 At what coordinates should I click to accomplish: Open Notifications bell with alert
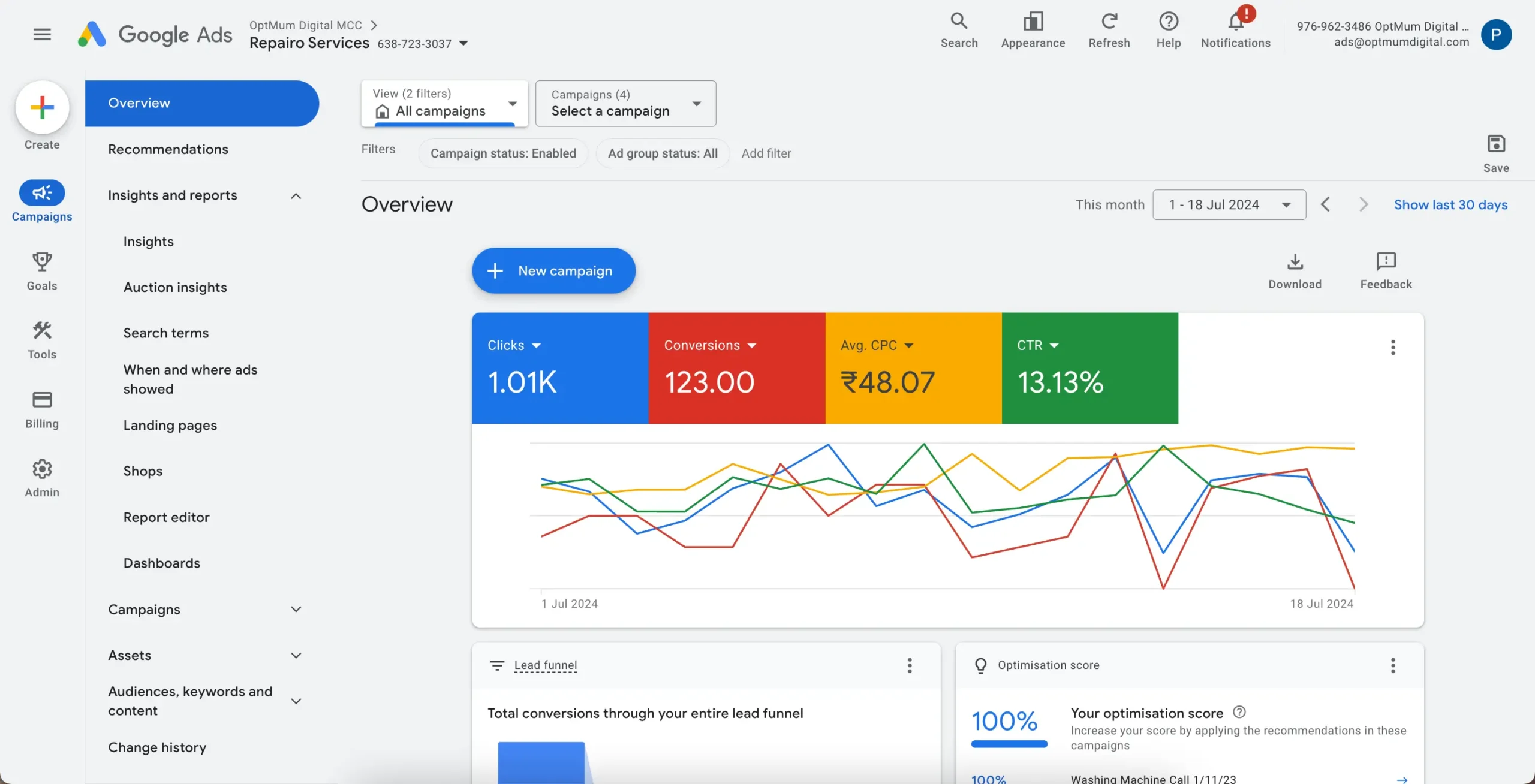point(1235,28)
